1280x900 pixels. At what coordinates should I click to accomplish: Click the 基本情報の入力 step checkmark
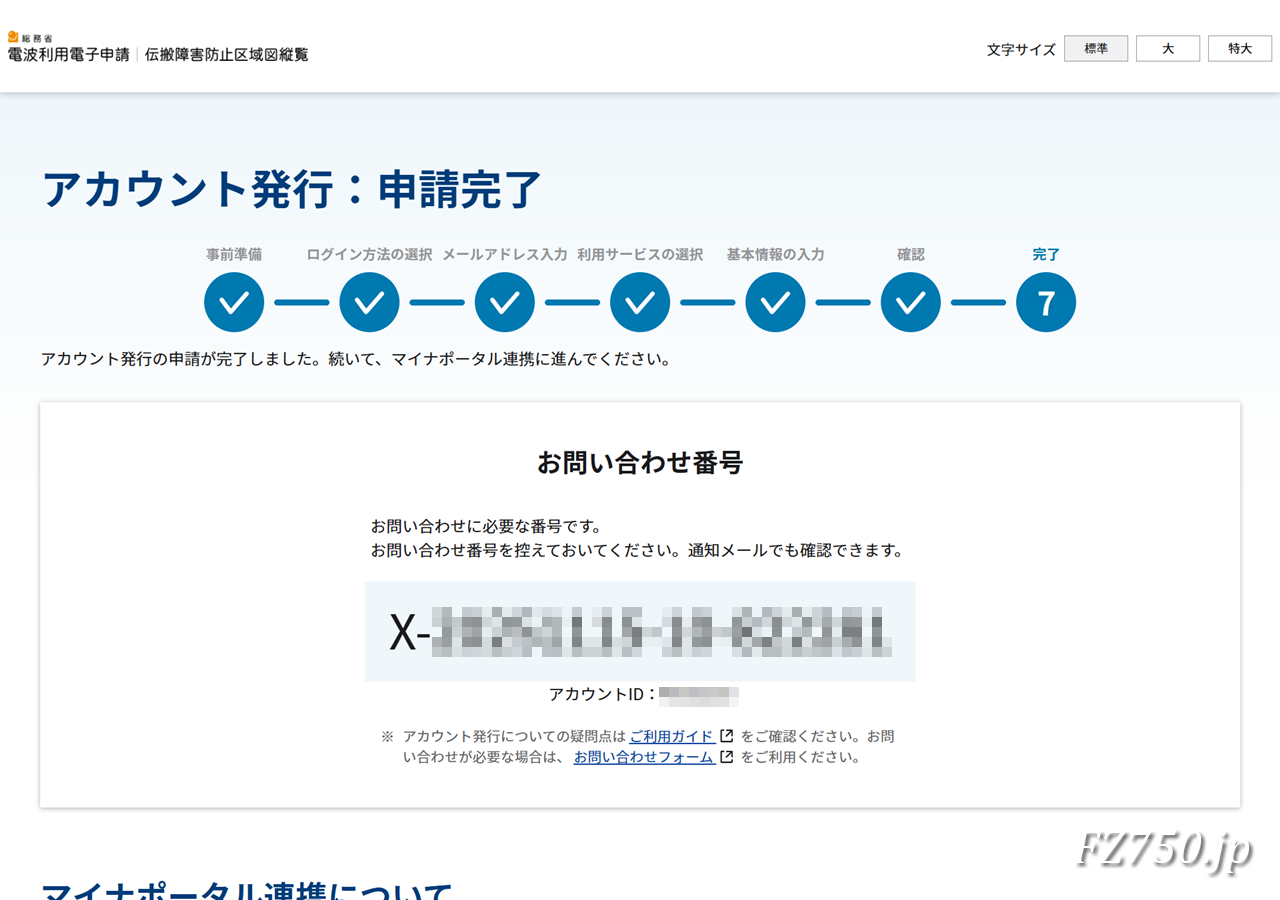pyautogui.click(x=775, y=302)
